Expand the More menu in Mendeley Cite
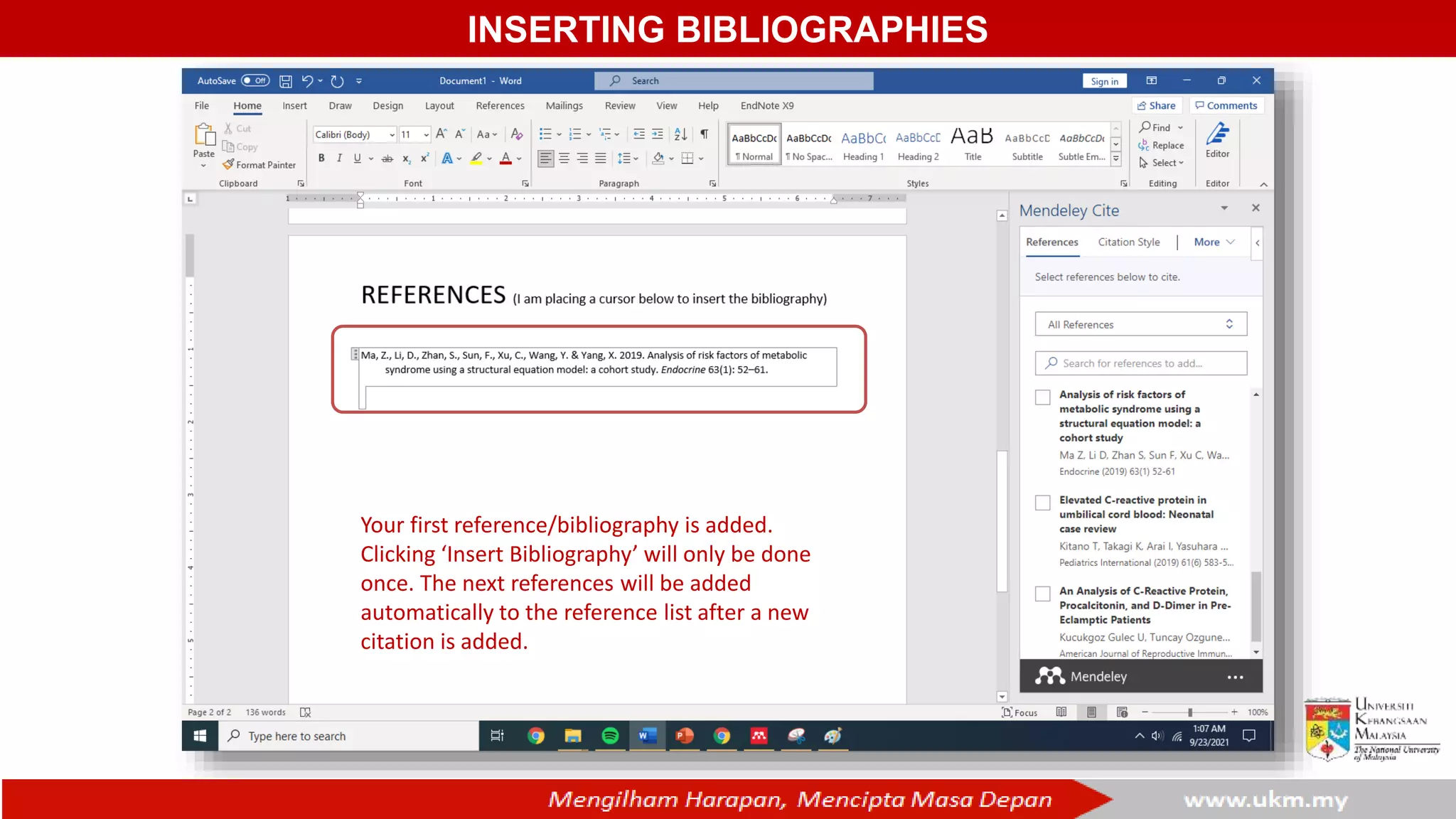This screenshot has height=819, width=1456. [x=1214, y=242]
